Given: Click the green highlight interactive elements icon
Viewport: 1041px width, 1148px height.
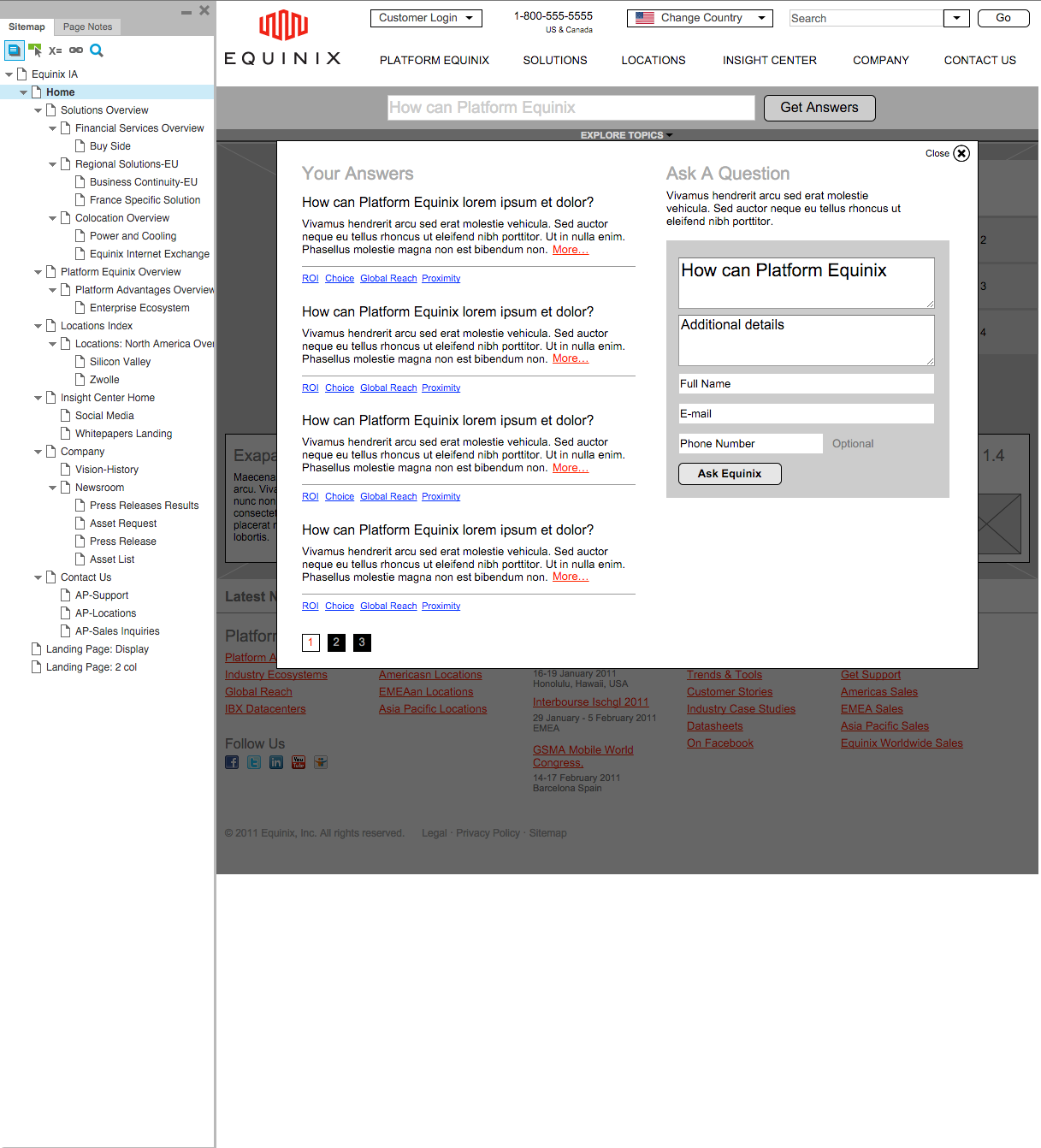Looking at the screenshot, I should click(x=35, y=50).
